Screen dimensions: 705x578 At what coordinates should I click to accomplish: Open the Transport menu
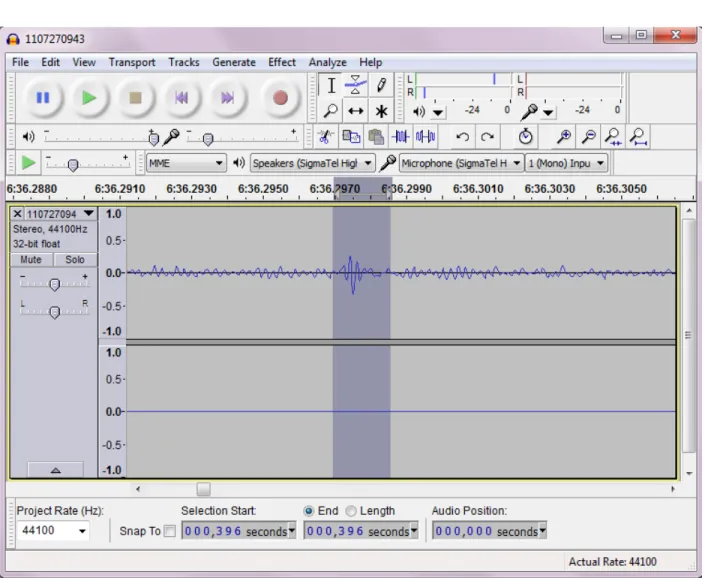point(132,62)
